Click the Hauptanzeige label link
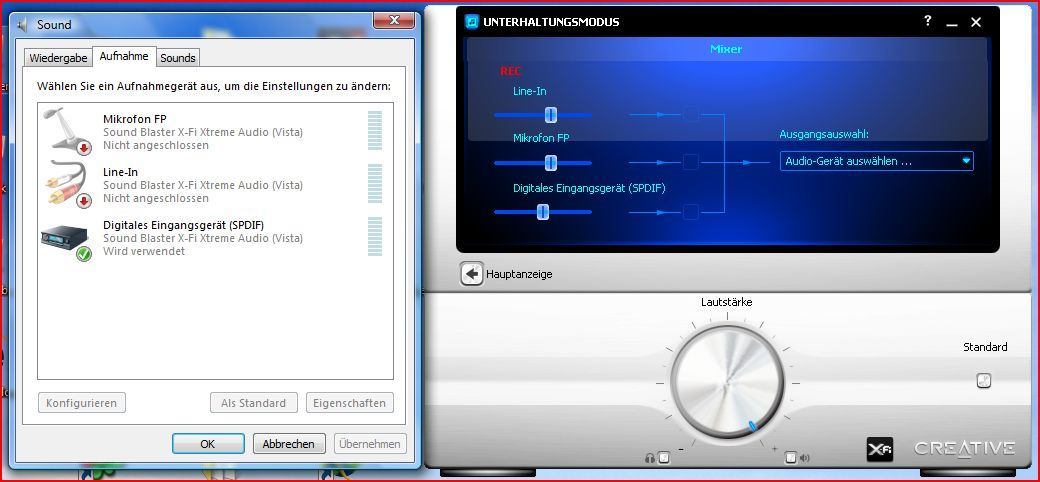1040x482 pixels. tap(519, 274)
